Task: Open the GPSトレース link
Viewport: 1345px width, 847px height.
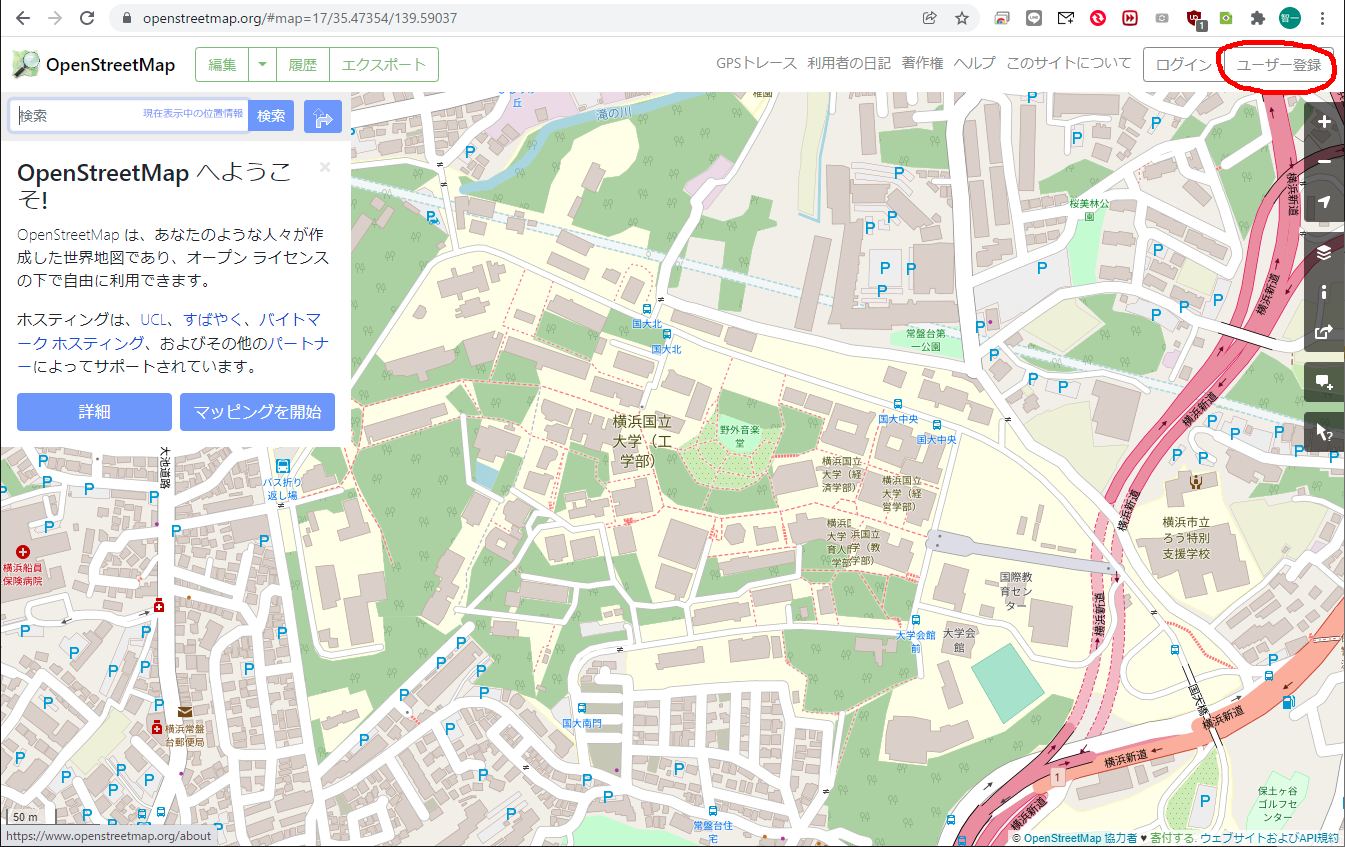Action: 756,63
